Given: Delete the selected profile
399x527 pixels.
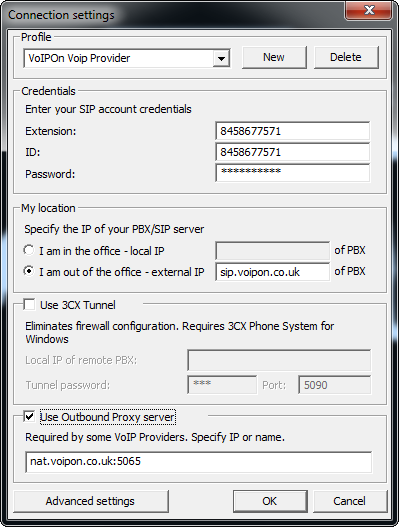Looking at the screenshot, I should 346,57.
